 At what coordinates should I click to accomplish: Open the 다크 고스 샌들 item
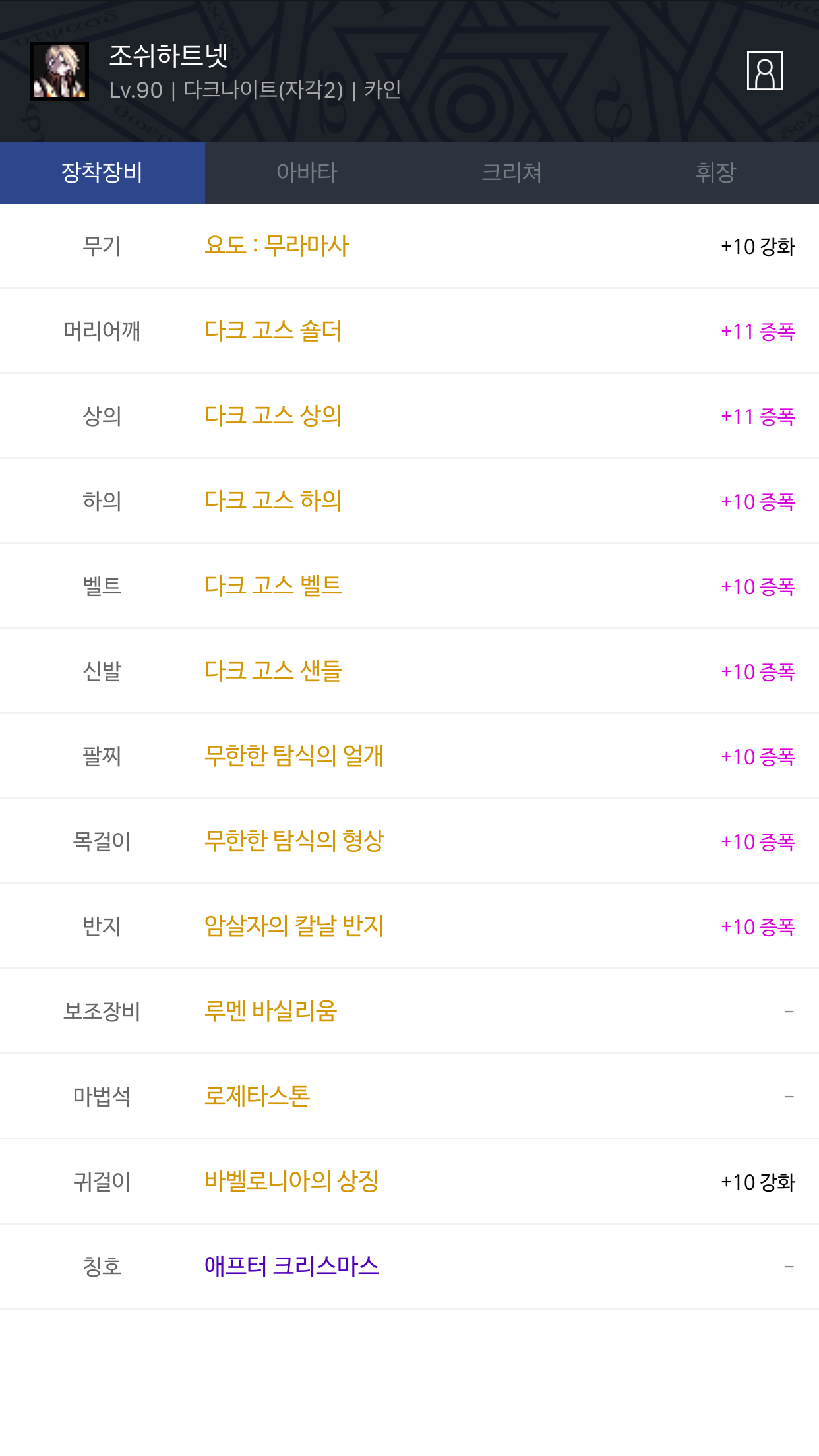(273, 671)
